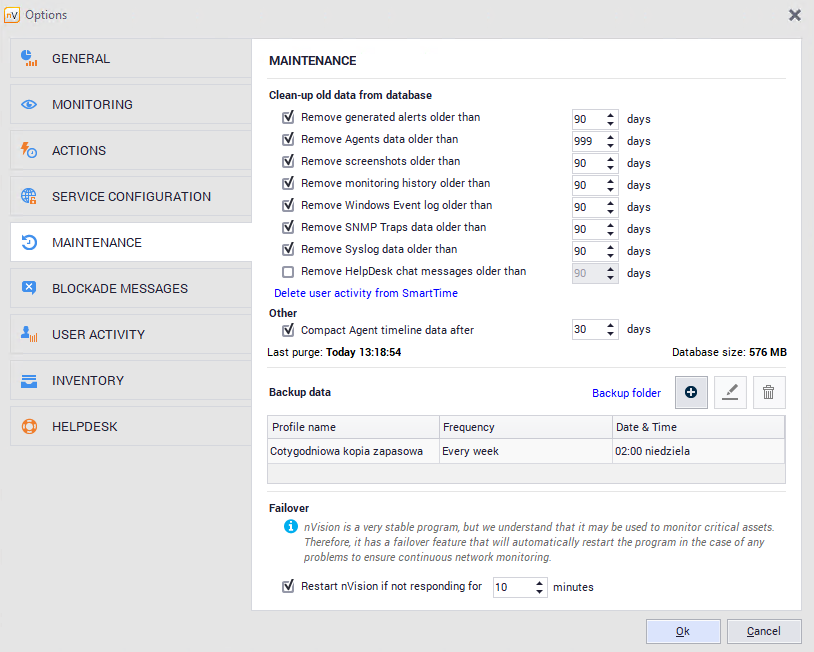
Task: Switch to the User Activity section
Action: coord(98,334)
